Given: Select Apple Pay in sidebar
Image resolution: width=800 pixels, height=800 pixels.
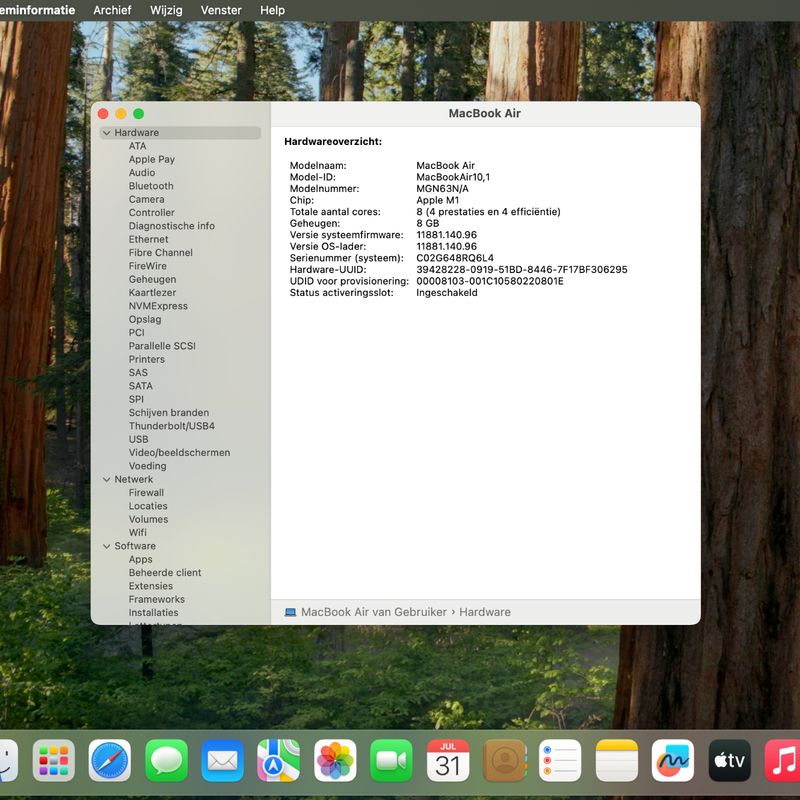Looking at the screenshot, I should click(x=152, y=159).
